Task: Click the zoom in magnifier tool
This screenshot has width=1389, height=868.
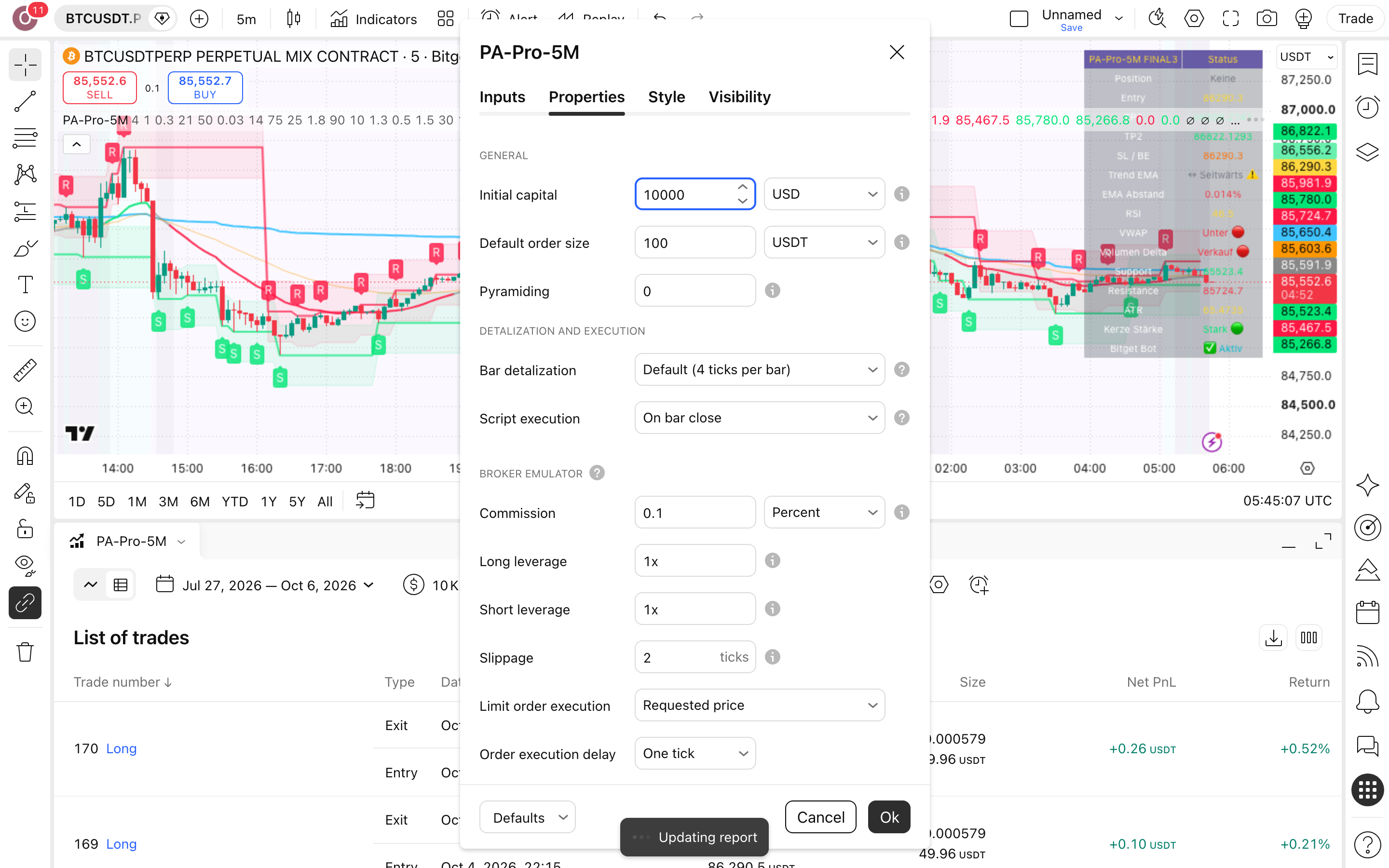Action: pyautogui.click(x=25, y=407)
